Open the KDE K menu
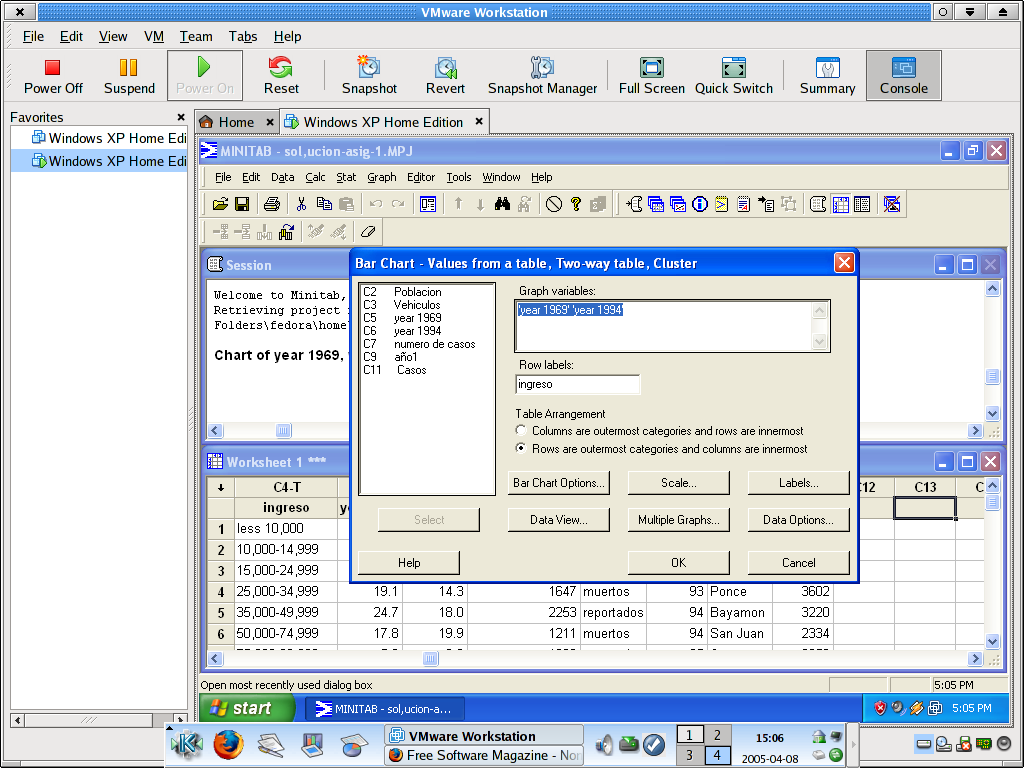Screen dimensions: 1024x768 coord(186,744)
